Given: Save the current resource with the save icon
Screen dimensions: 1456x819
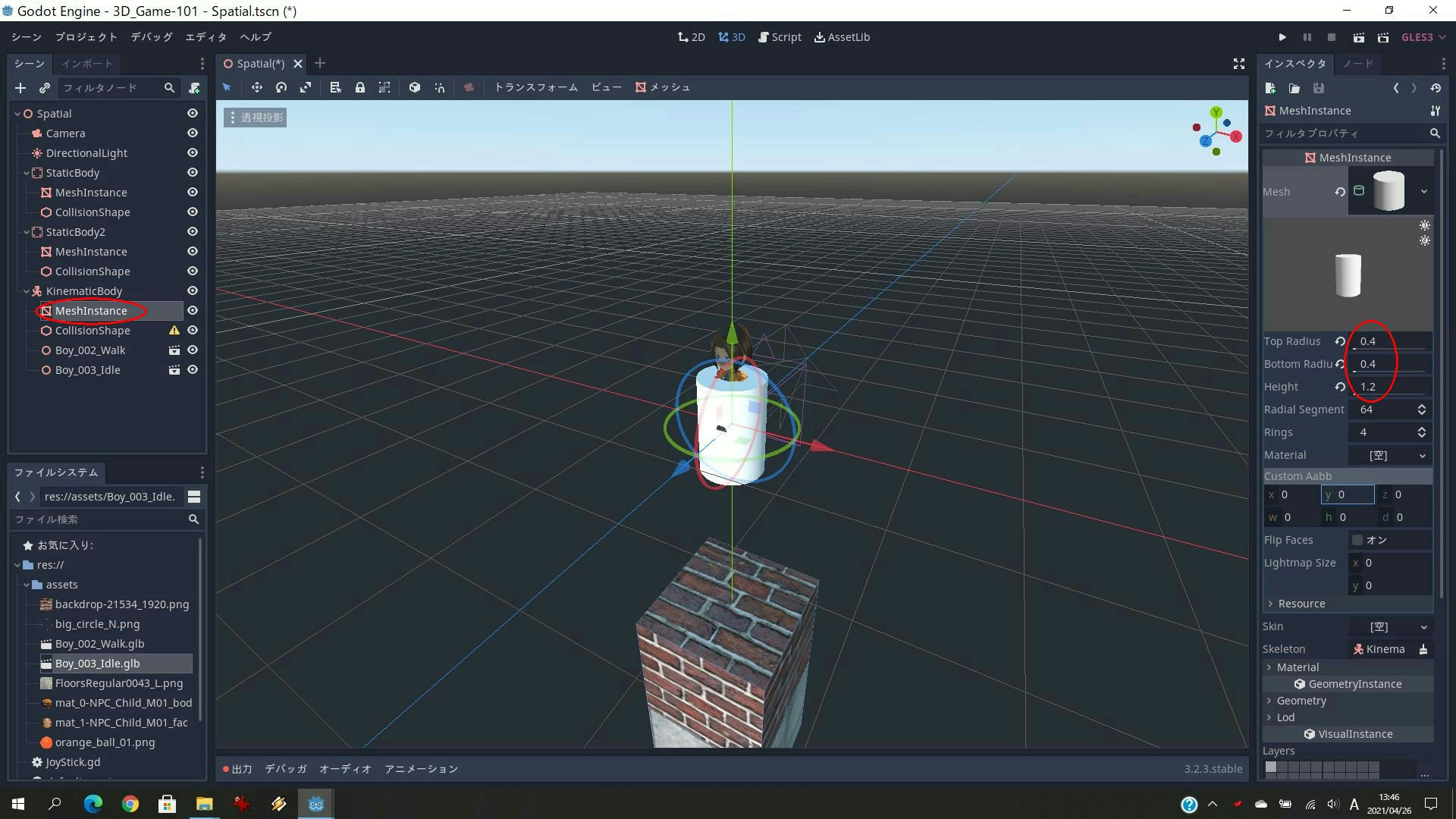Looking at the screenshot, I should coord(1319,88).
